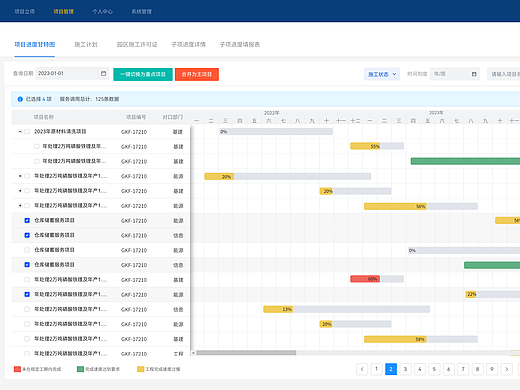The height and width of the screenshot is (390, 520).
Task: Click the red 60% progress bar
Action: 365,279
